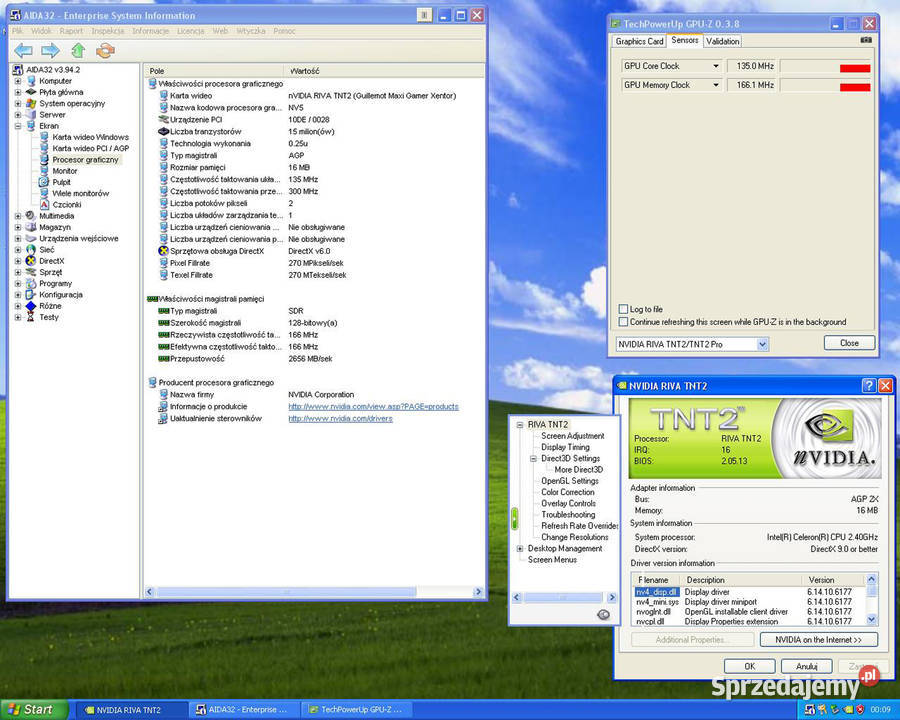The image size is (900, 720).
Task: Select the Multimedia tree icon
Action: pyautogui.click(x=31, y=216)
